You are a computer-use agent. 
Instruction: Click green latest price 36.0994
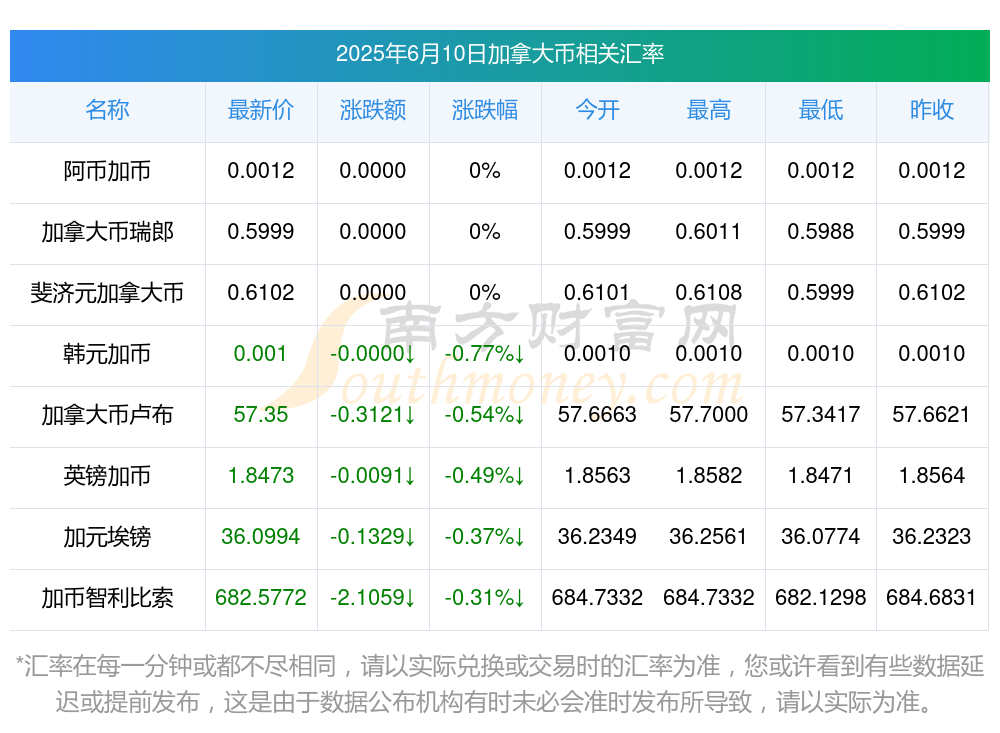(x=261, y=537)
